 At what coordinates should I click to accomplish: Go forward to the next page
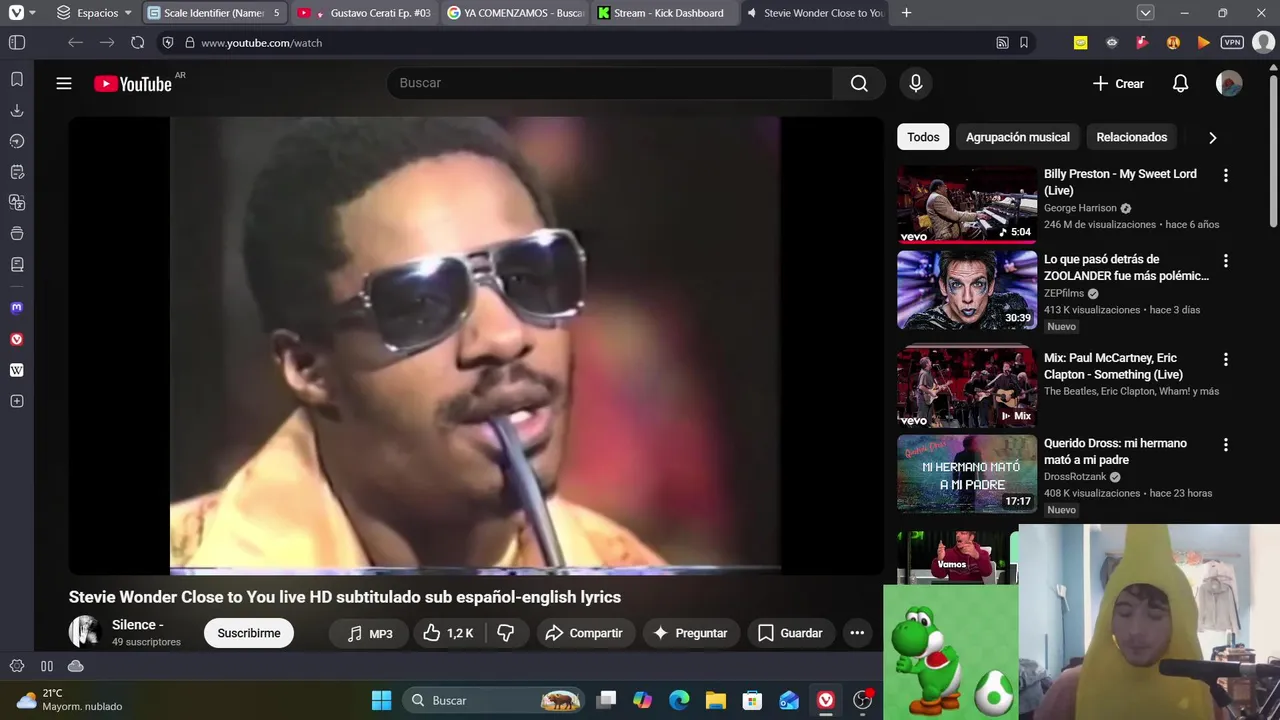coord(107,43)
